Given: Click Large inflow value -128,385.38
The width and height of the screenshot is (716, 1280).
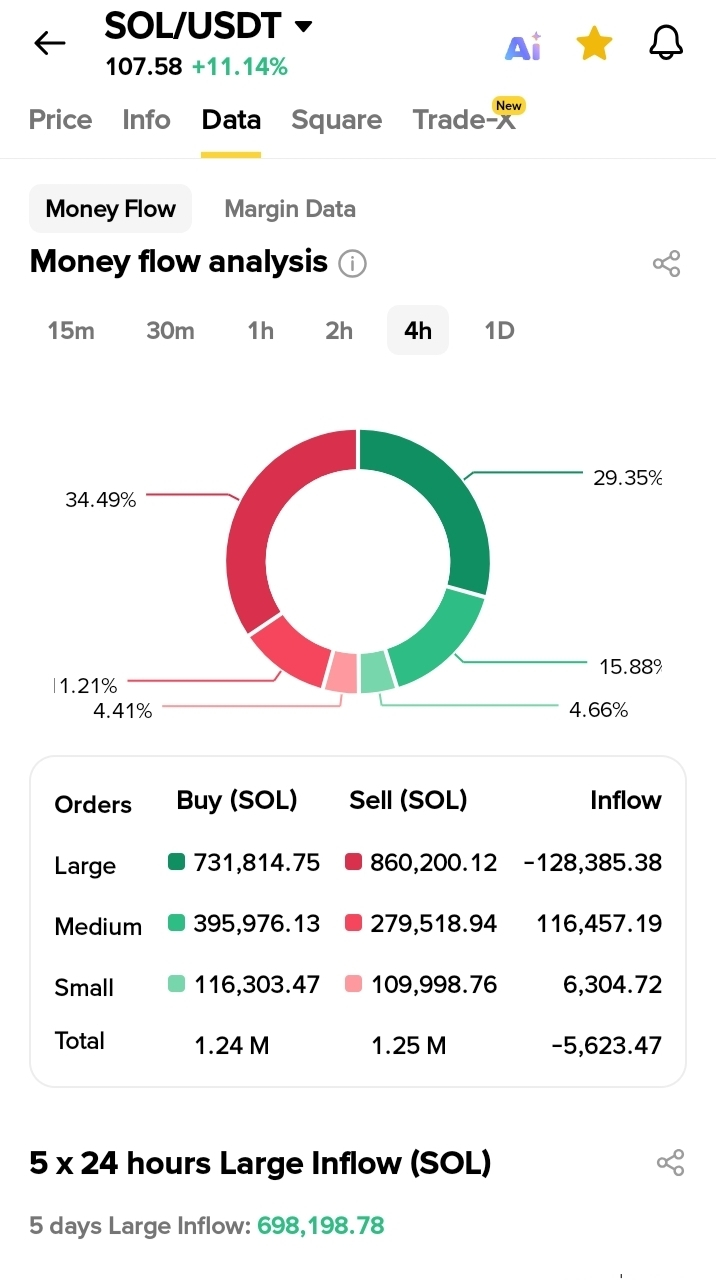Looking at the screenshot, I should (593, 862).
